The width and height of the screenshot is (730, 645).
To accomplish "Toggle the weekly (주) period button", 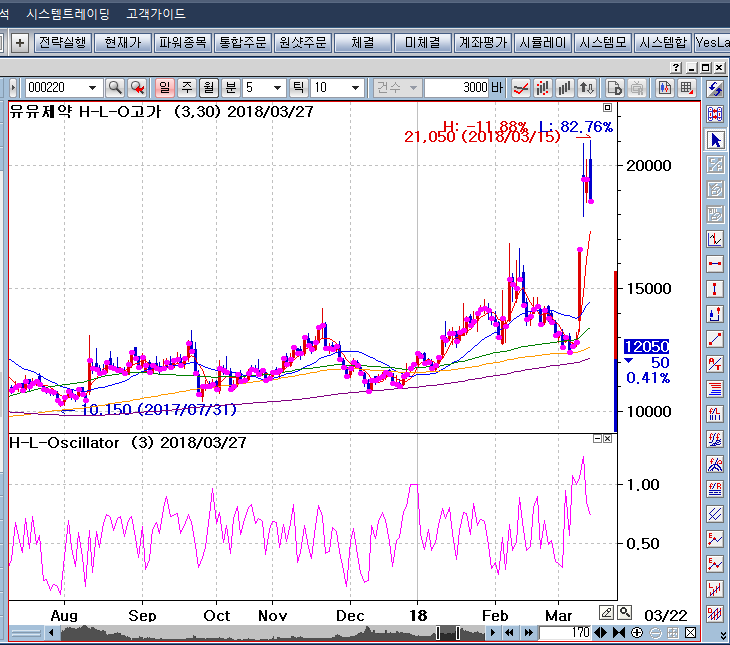I will click(187, 88).
